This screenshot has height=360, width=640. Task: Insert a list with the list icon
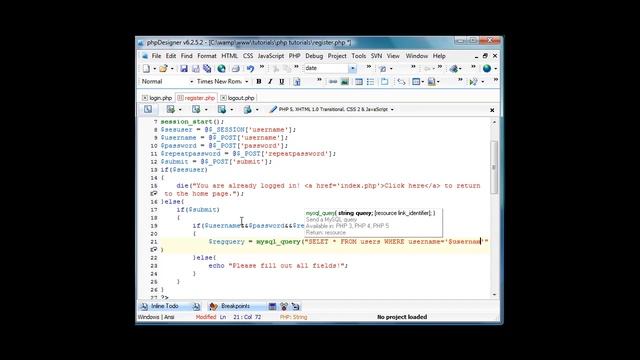(x=370, y=82)
